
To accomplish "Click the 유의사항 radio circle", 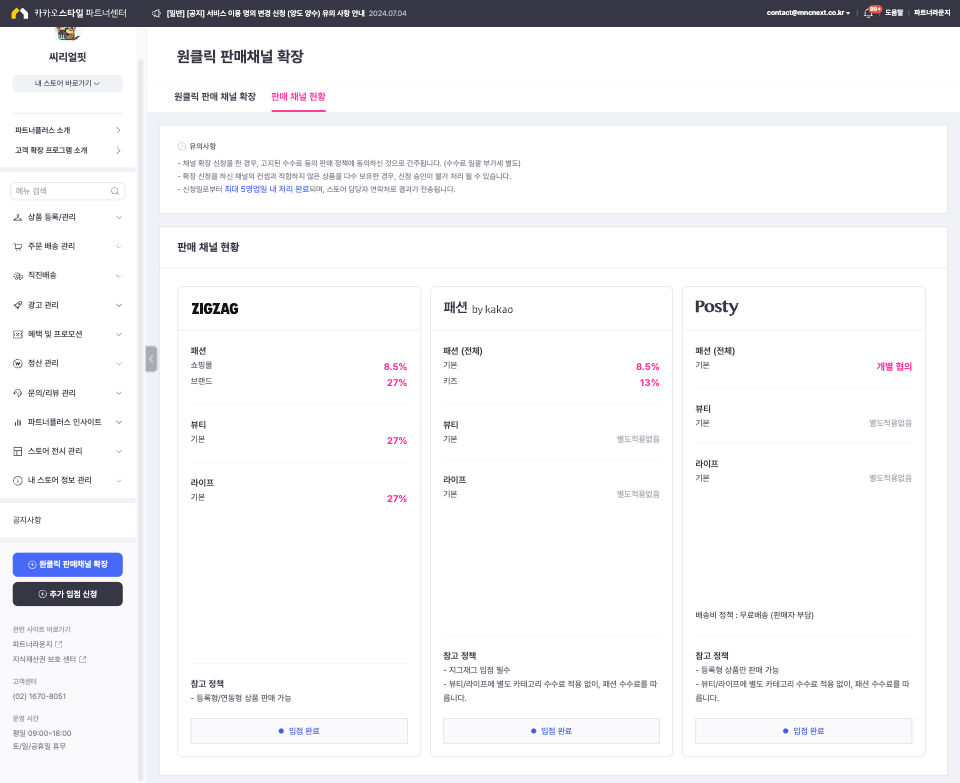I will tap(181, 146).
